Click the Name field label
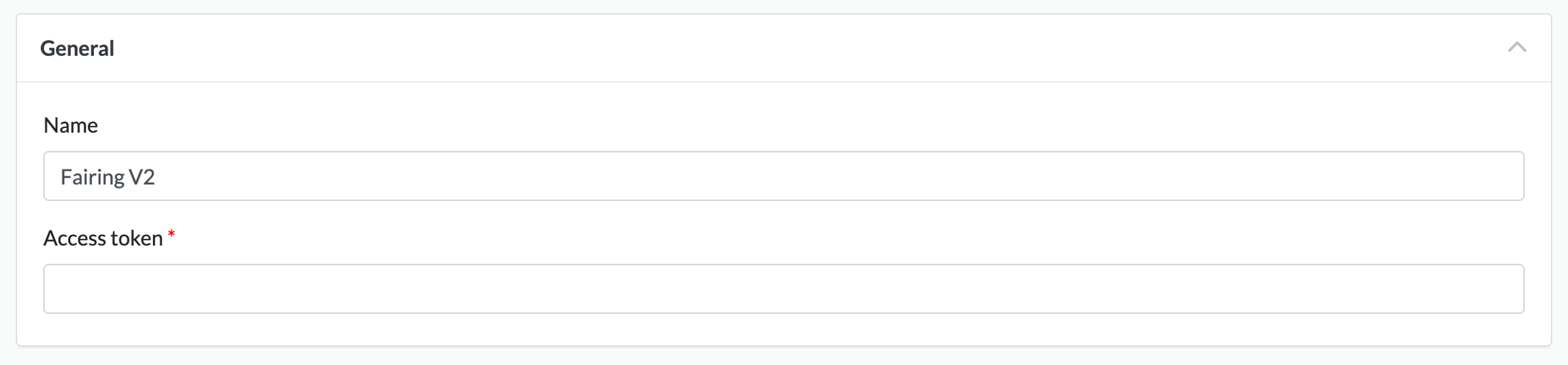Screen dimensions: 1568x365 click(71, 125)
